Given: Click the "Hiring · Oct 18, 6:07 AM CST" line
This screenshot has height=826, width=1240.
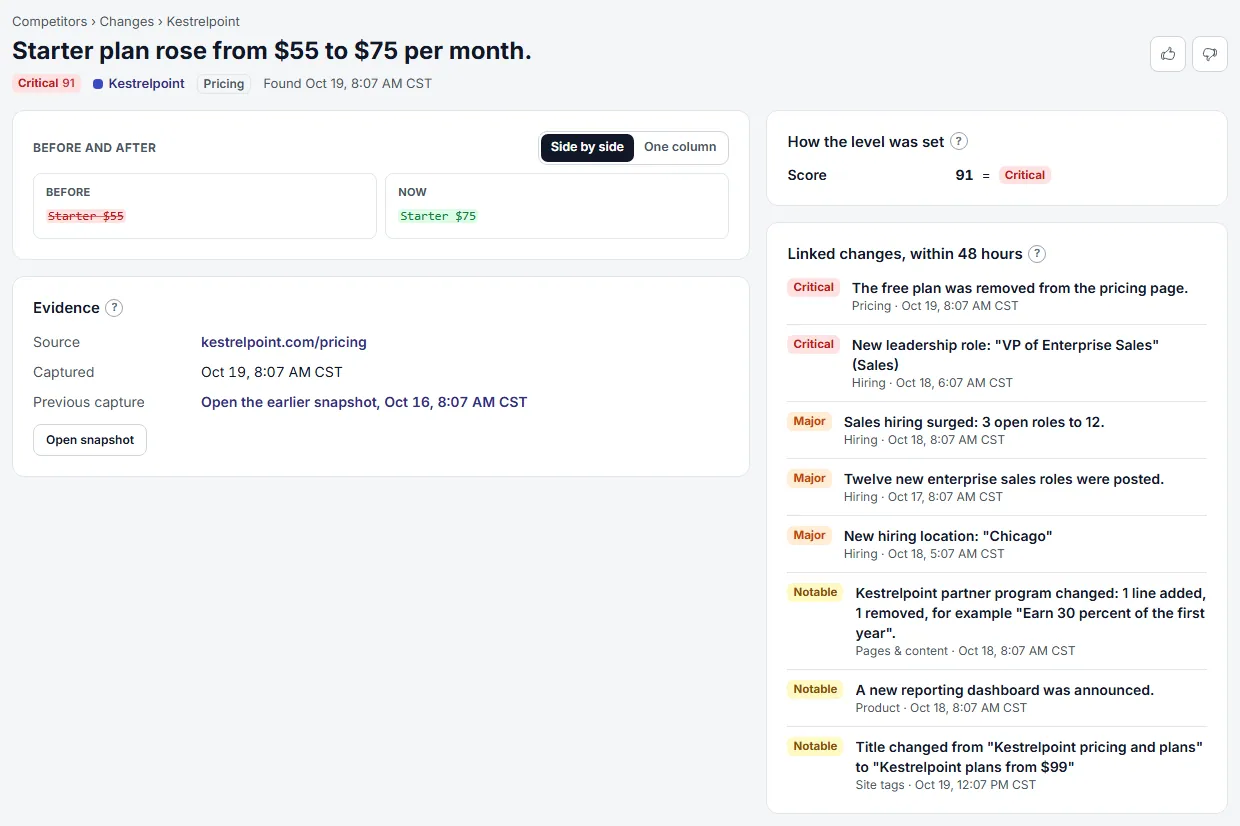Looking at the screenshot, I should (932, 383).
